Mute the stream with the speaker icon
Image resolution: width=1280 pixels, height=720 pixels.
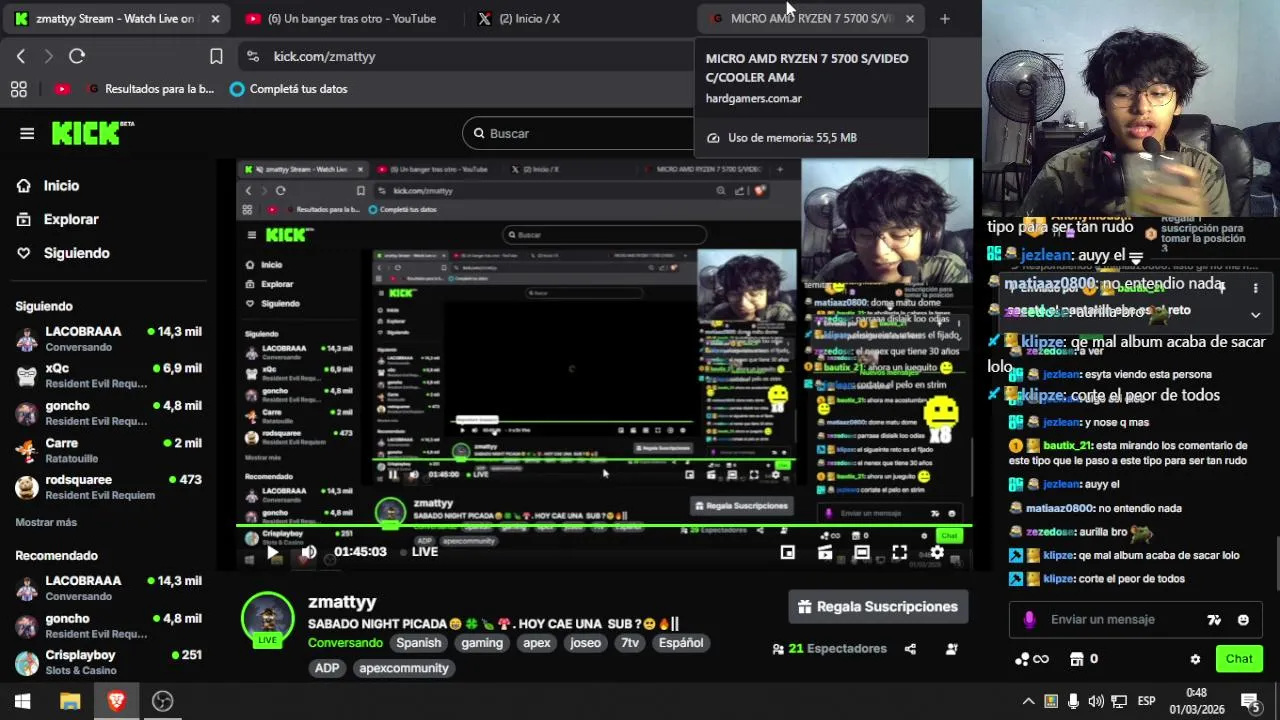pos(309,552)
